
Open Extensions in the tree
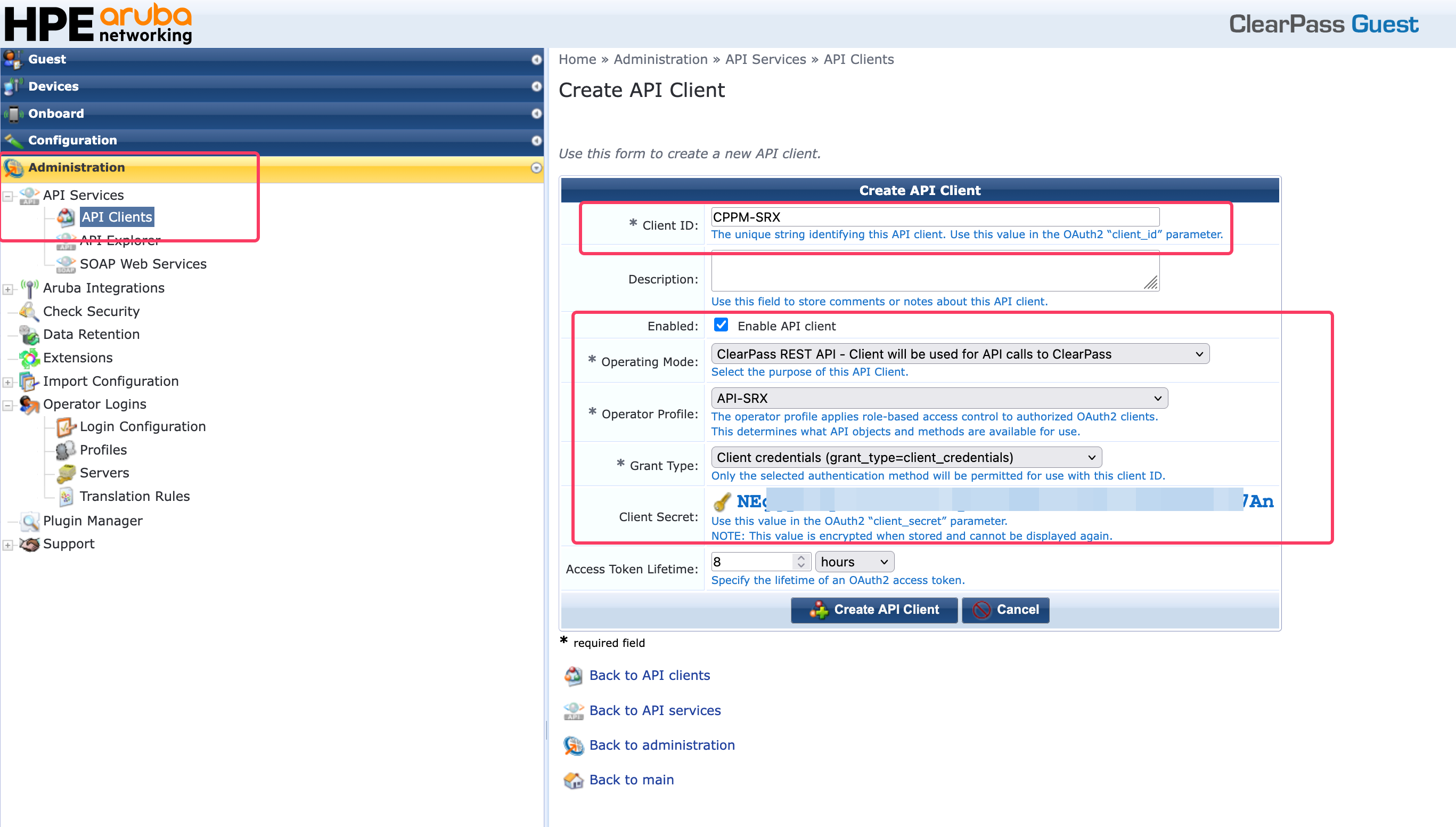[78, 358]
